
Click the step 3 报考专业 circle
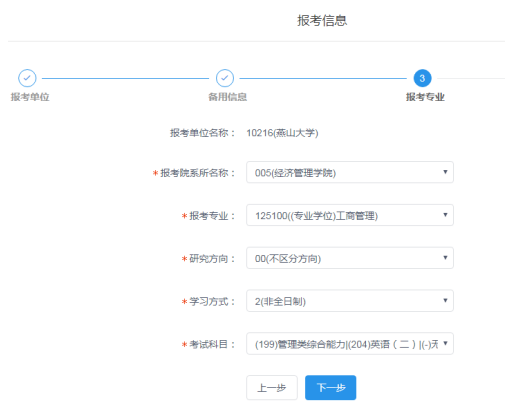[422, 78]
